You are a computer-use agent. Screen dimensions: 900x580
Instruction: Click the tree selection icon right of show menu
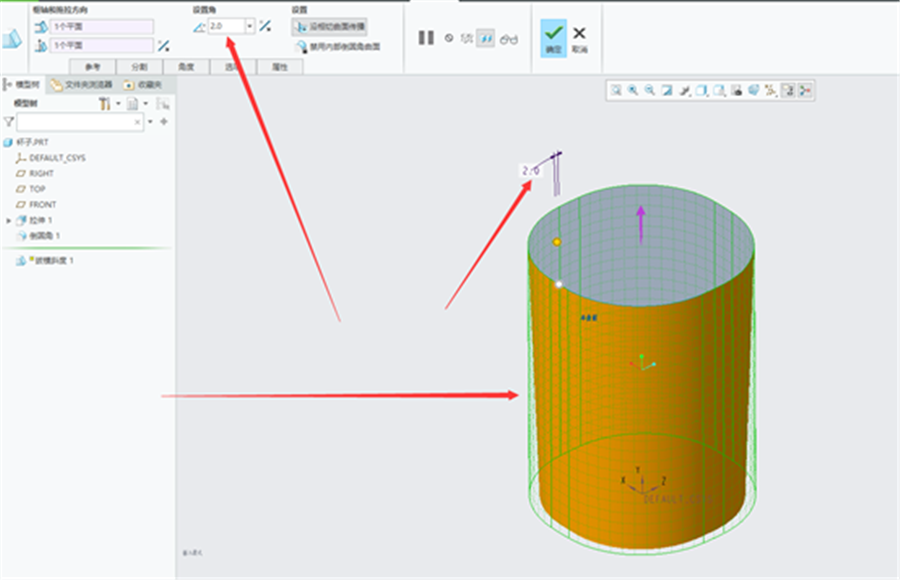coord(163,104)
